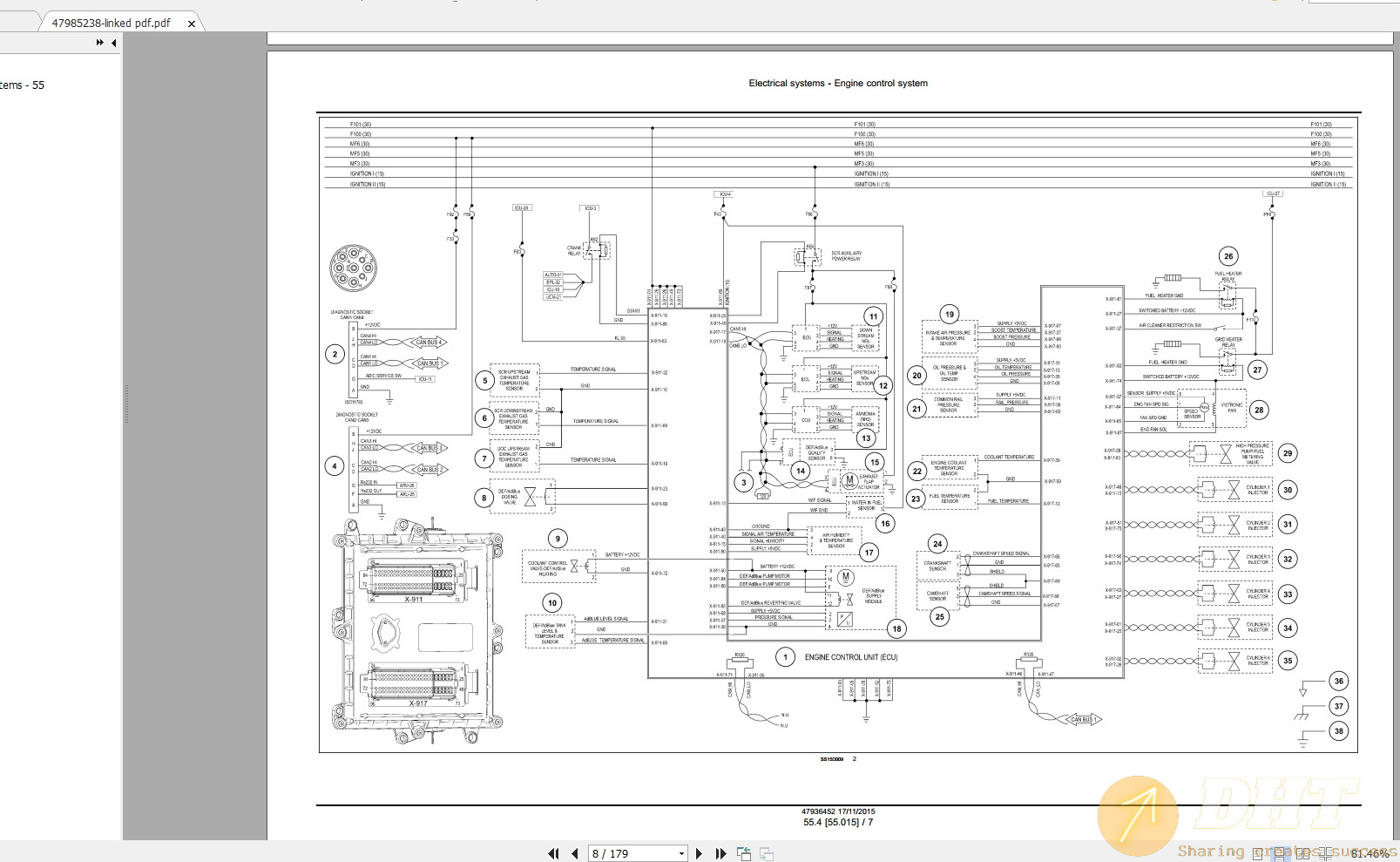Image resolution: width=1400 pixels, height=862 pixels.
Task: Collapse the bookmarks side panel
Action: click(x=114, y=43)
